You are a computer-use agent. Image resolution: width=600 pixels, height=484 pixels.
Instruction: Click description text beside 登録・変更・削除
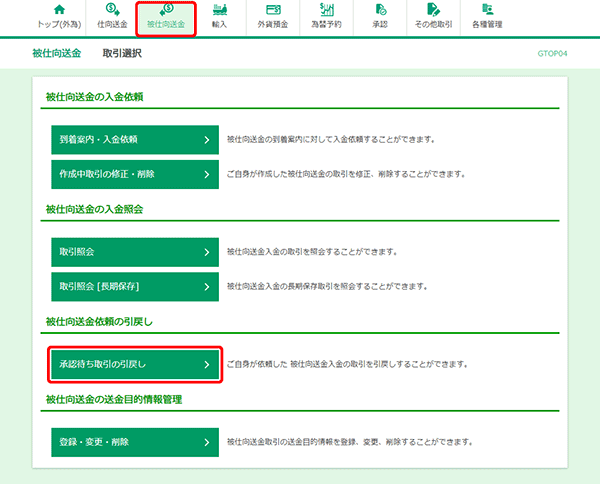[x=350, y=442]
